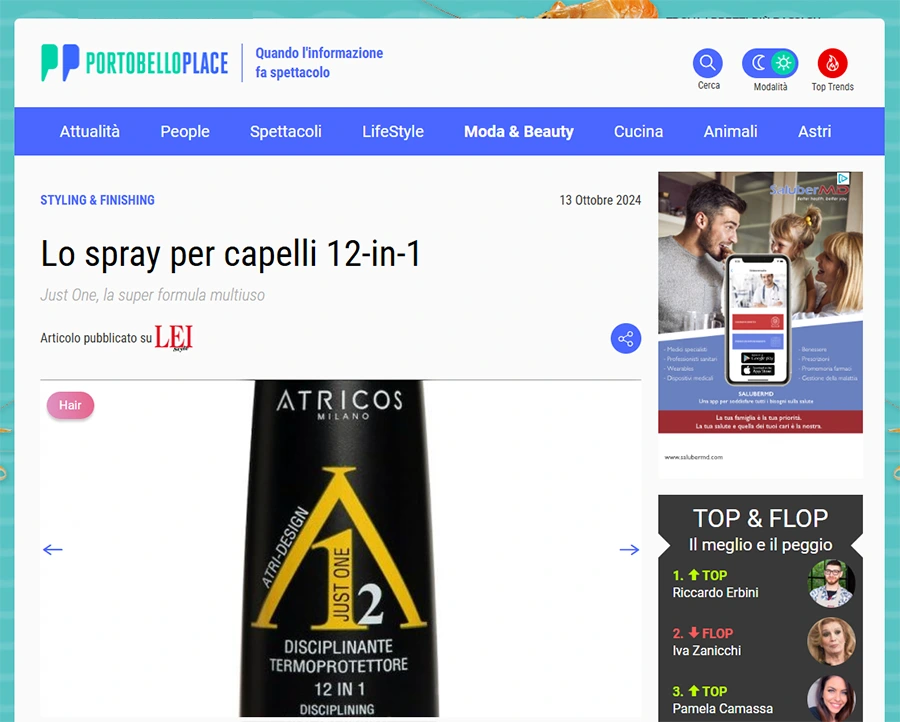Viewport: 900px width, 722px height.
Task: Click the share icon button
Action: tap(626, 339)
